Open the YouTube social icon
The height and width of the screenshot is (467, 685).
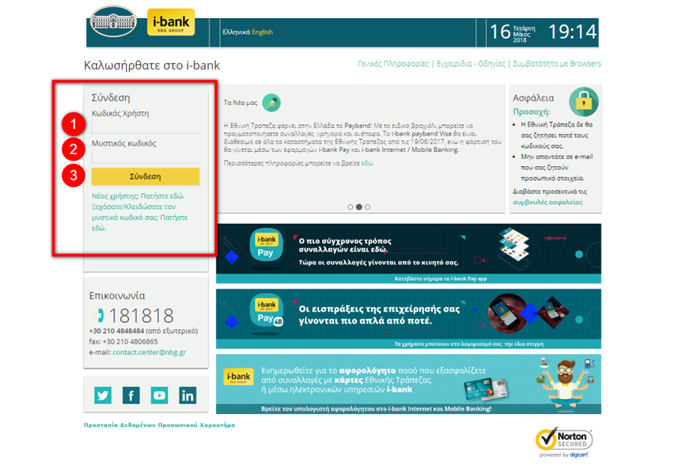160,396
